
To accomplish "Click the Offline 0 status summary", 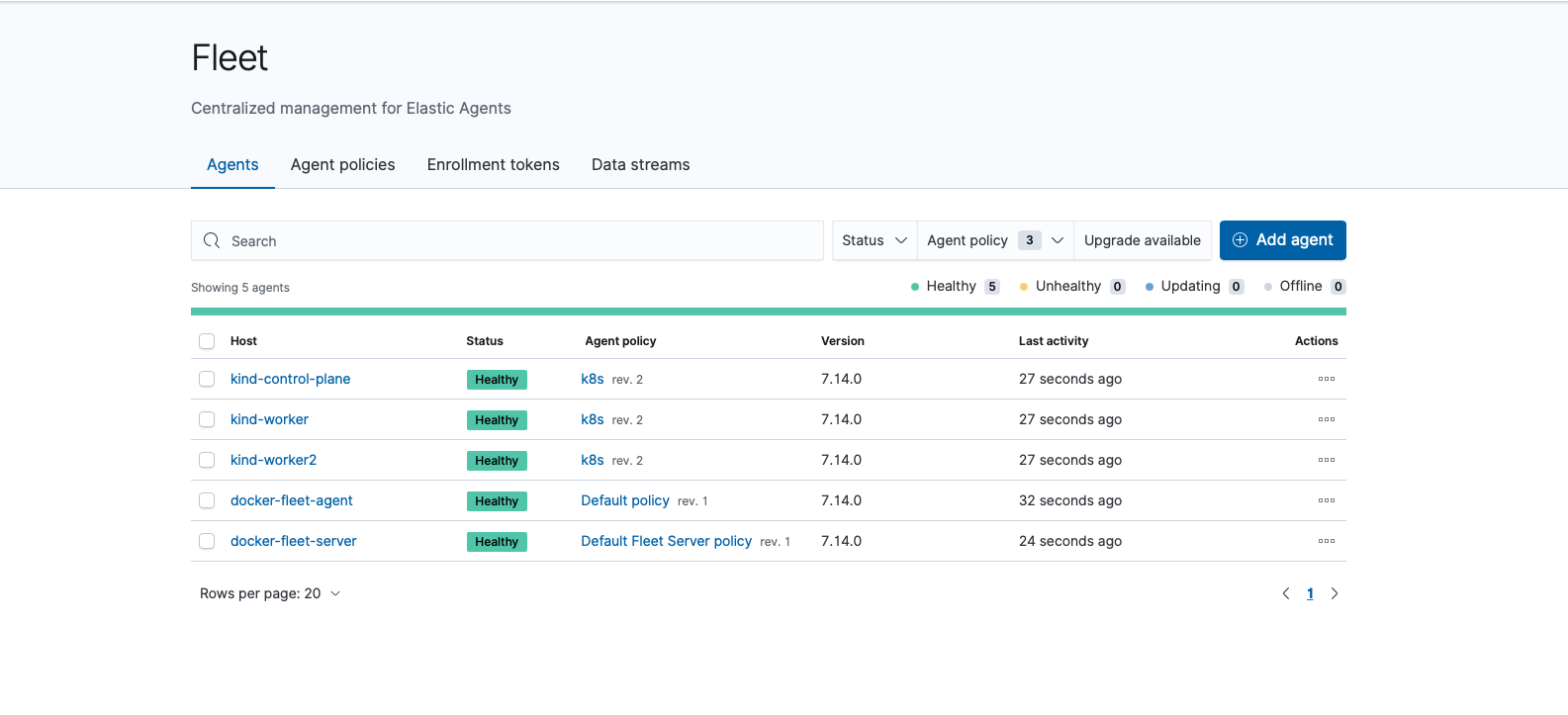I will click(x=1305, y=286).
